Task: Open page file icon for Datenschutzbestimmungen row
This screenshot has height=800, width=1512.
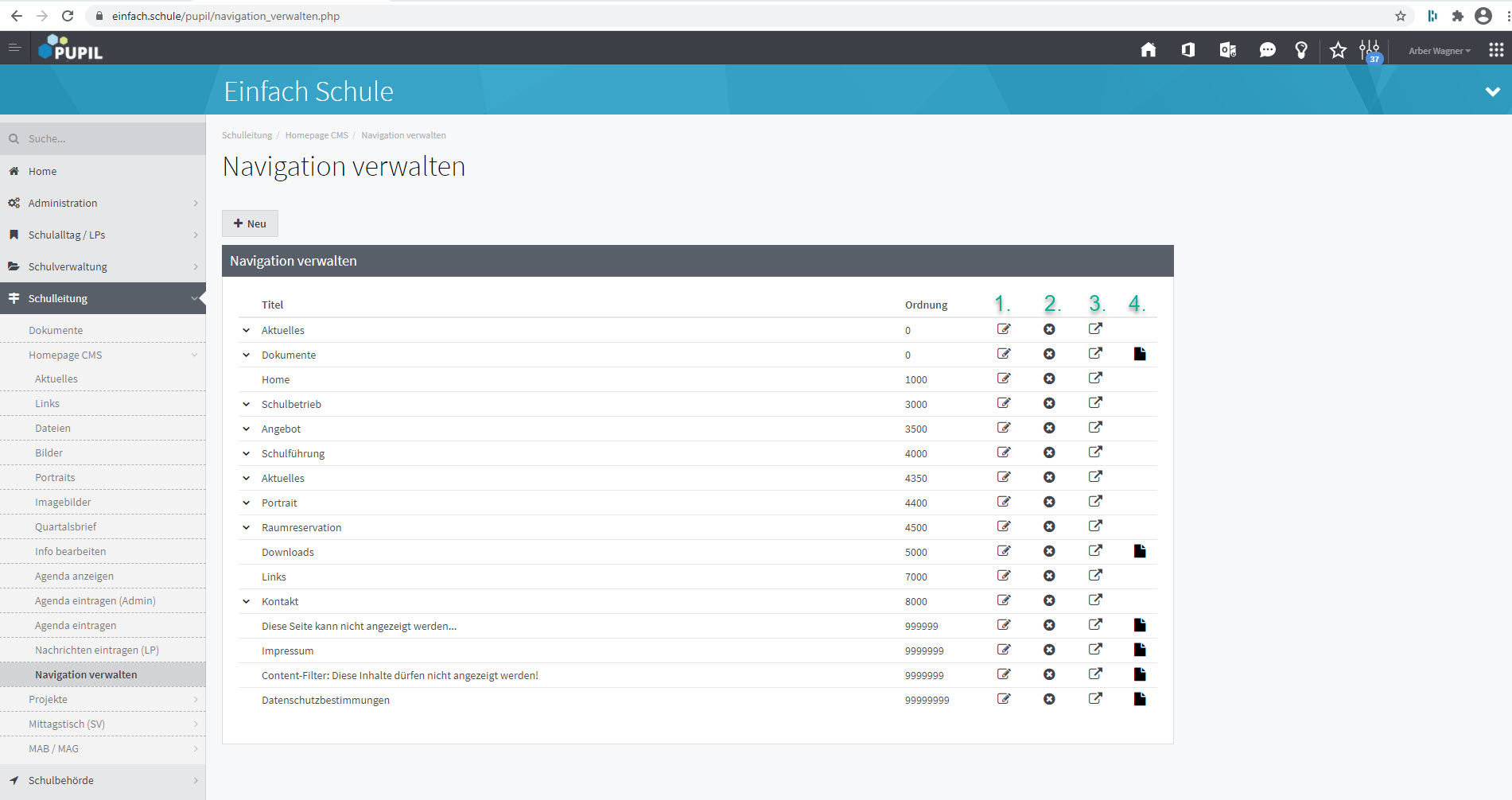Action: 1140,699
